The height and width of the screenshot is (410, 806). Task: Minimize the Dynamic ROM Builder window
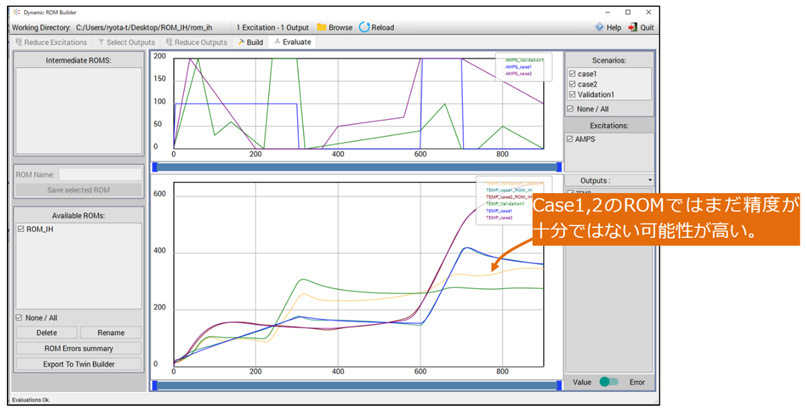(x=608, y=12)
